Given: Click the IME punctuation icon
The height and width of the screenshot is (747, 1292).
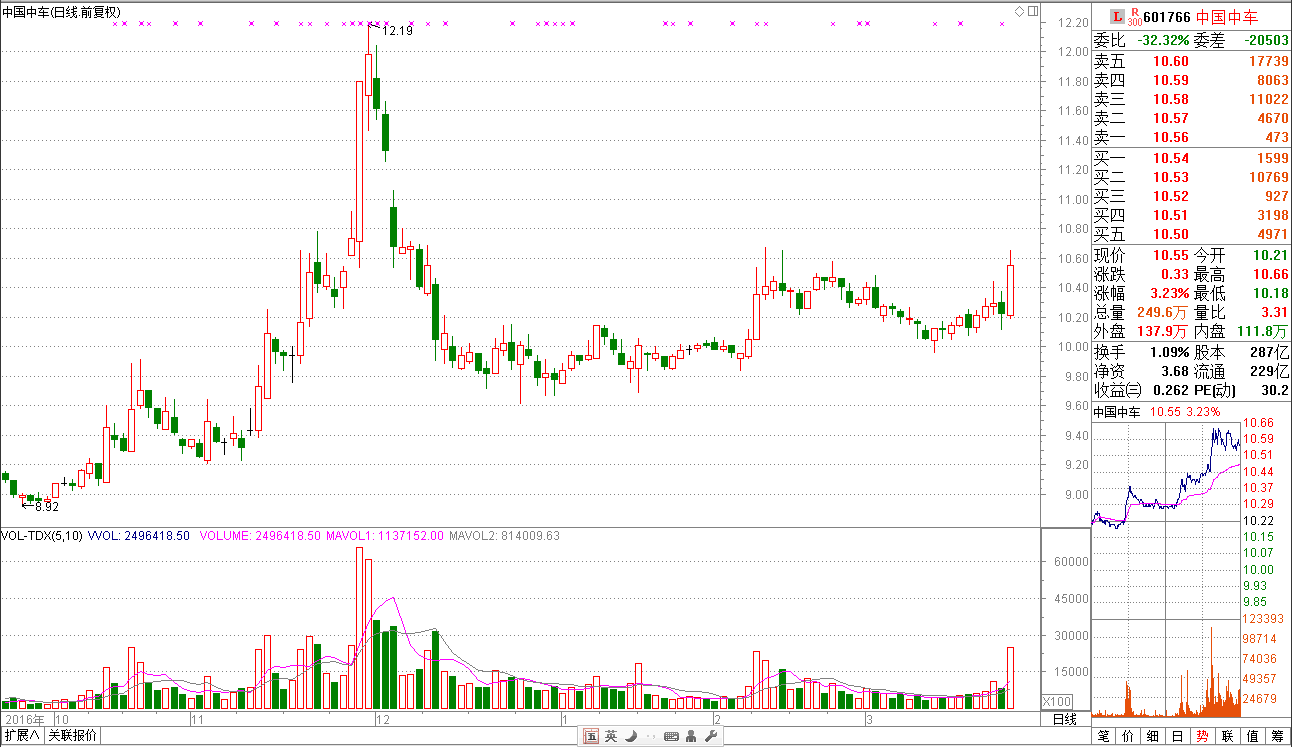Looking at the screenshot, I should coord(650,736).
